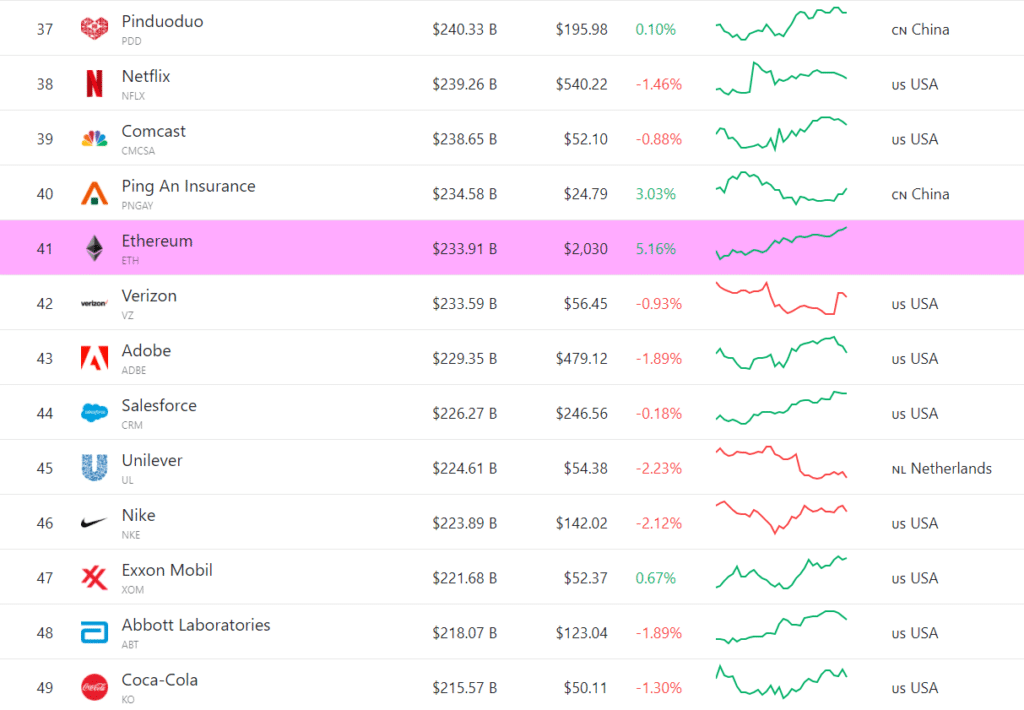Image resolution: width=1024 pixels, height=710 pixels.
Task: Open the Abbott Laboratories link
Action: tap(196, 625)
